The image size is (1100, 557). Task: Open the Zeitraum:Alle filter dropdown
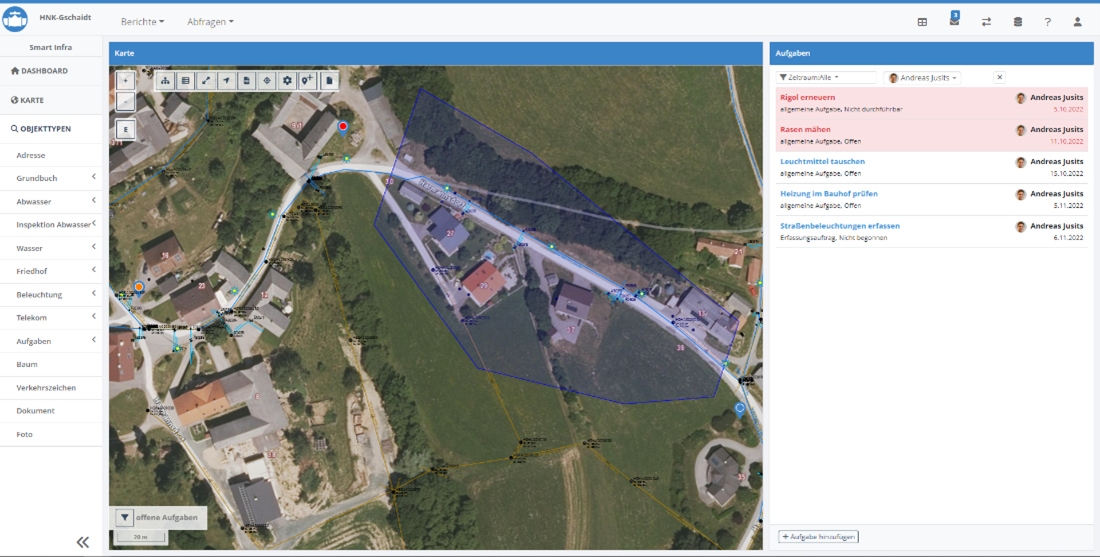click(x=826, y=78)
